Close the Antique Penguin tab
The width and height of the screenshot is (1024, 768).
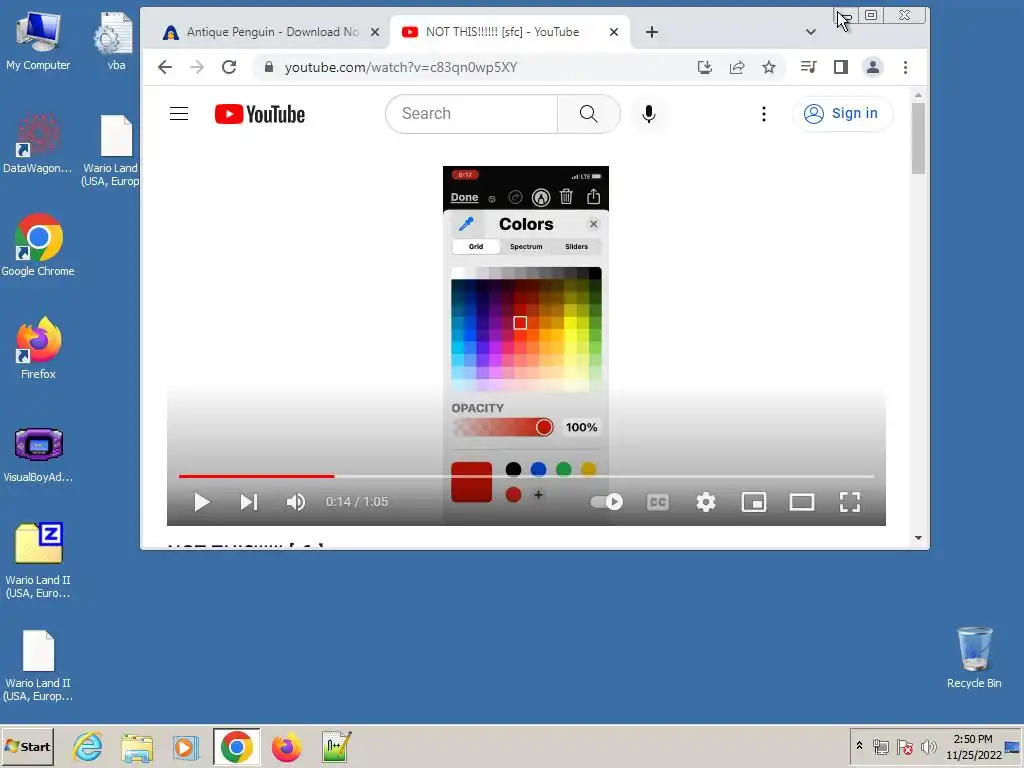tap(375, 32)
